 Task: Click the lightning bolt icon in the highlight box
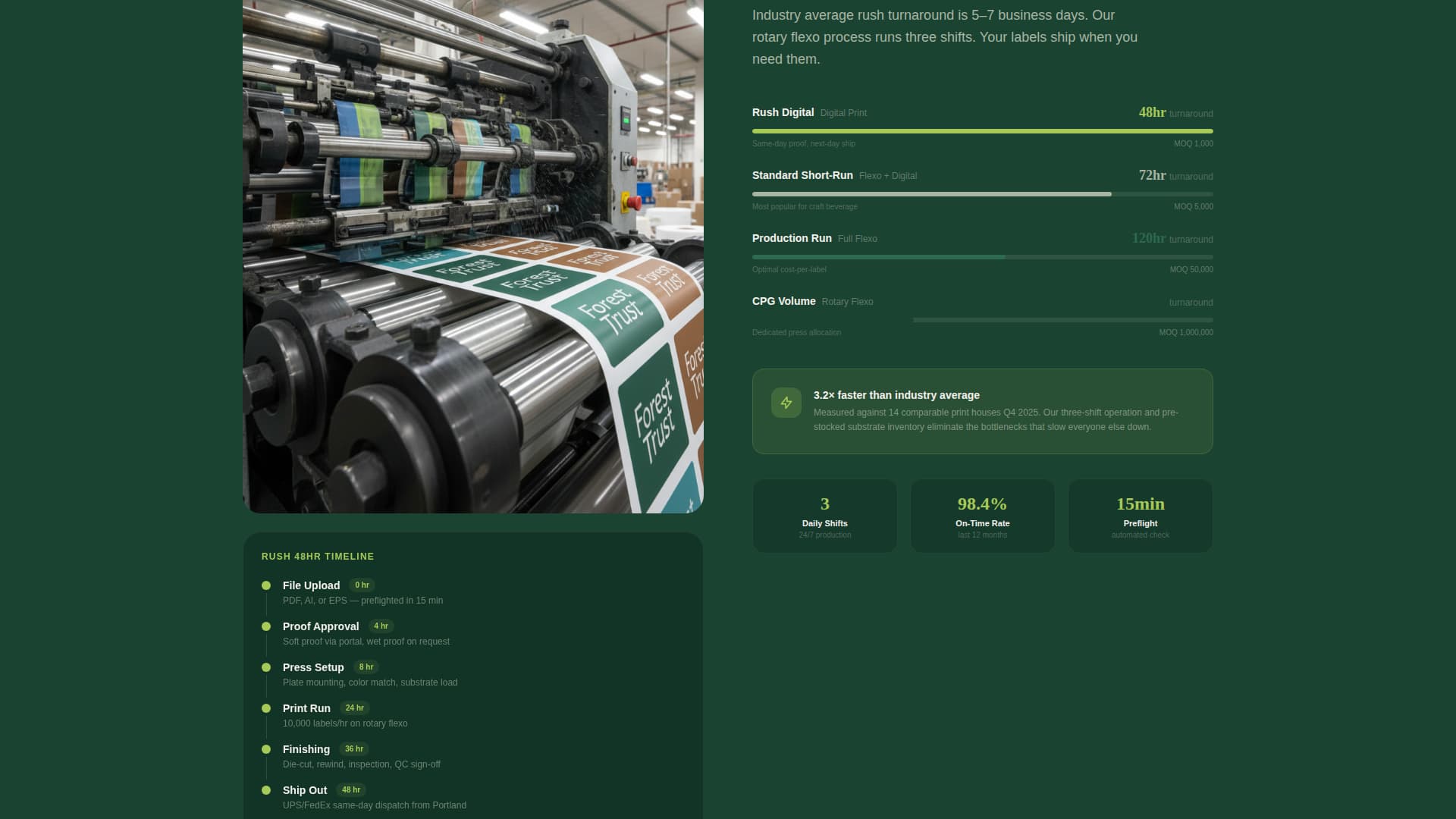[786, 403]
